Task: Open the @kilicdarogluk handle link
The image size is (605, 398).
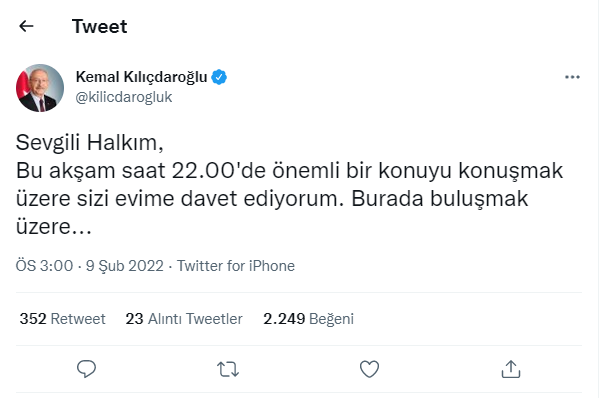Action: (x=124, y=97)
